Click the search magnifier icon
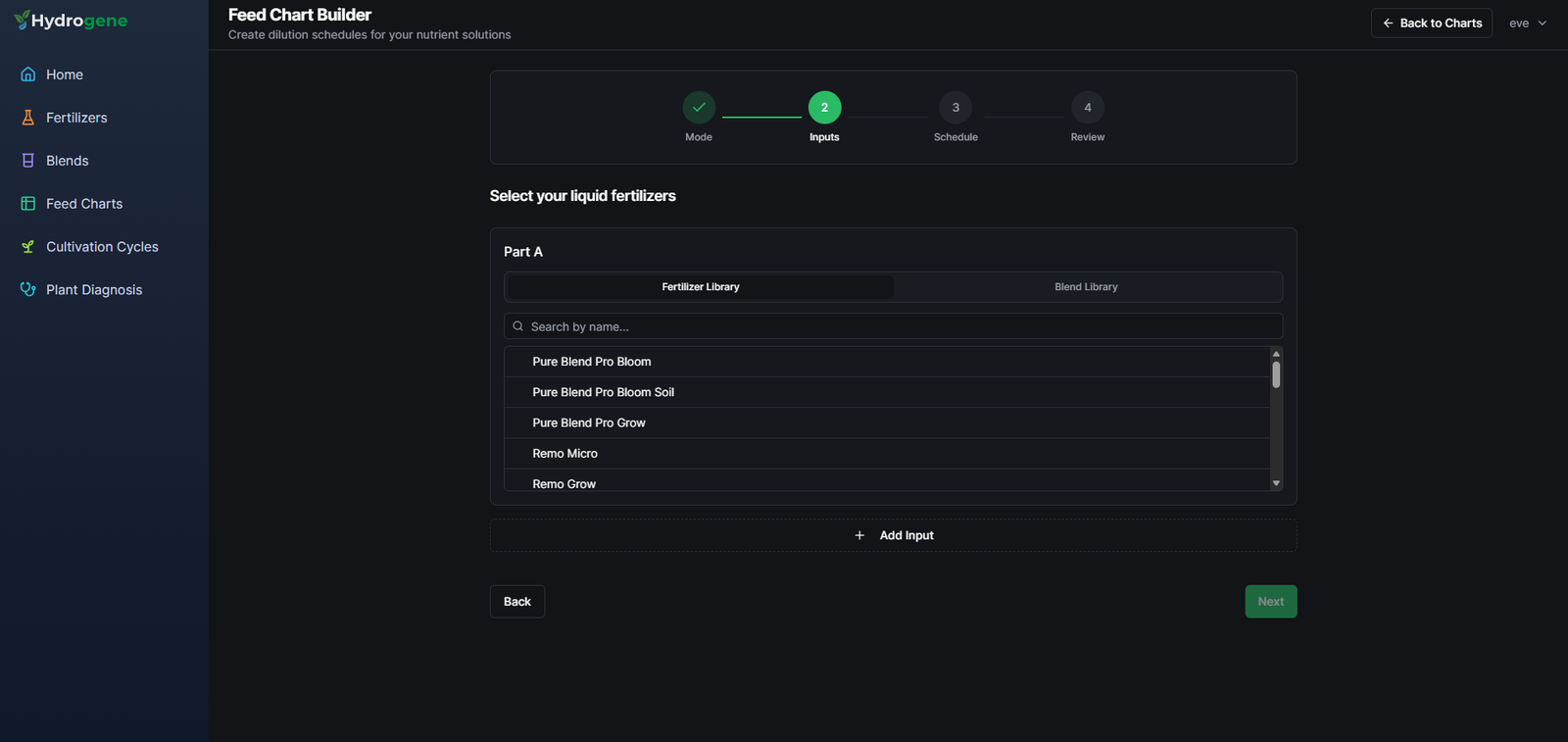Screen dimensions: 1568x742 518,326
